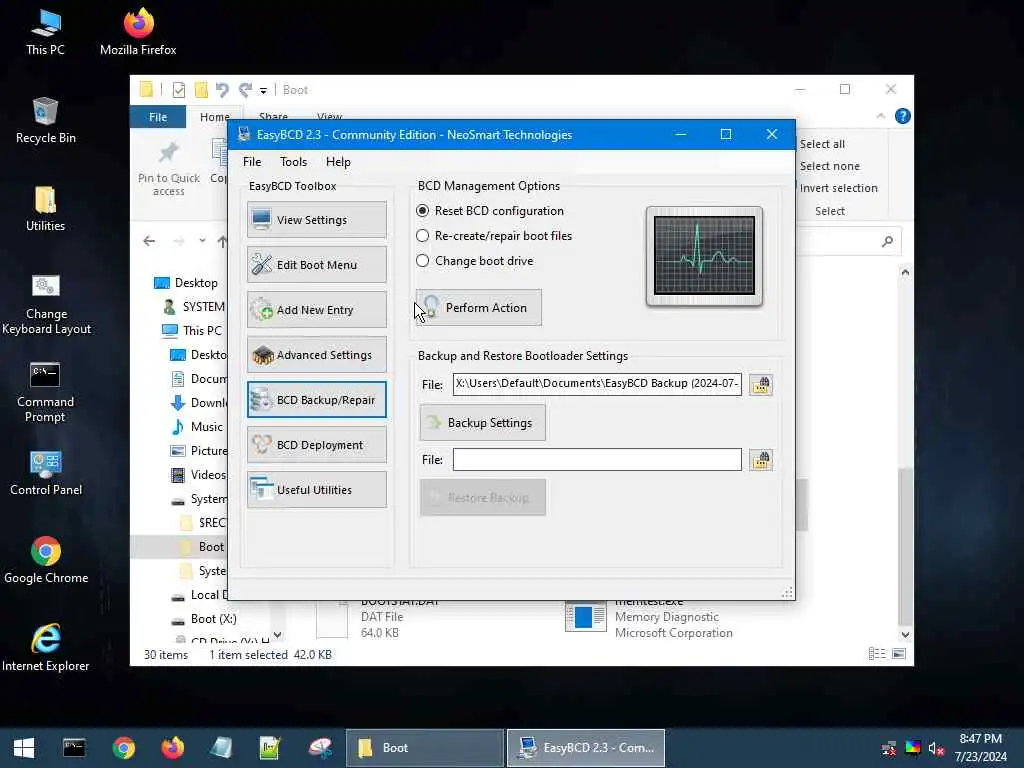Click the heartbeat monitor graphic
Screen dimensions: 1024x768
coord(704,256)
